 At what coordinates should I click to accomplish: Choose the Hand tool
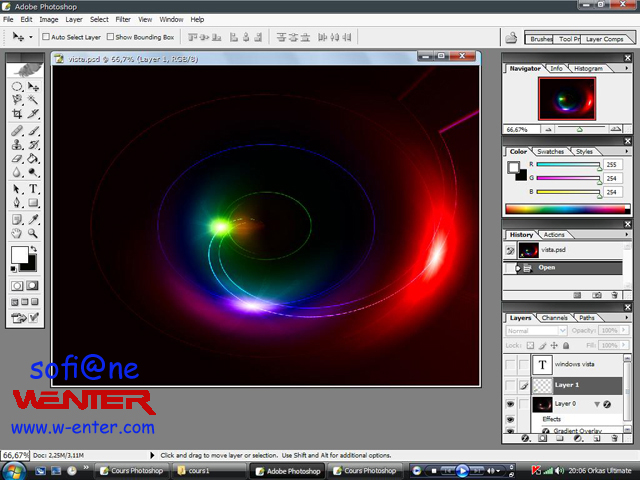point(18,233)
